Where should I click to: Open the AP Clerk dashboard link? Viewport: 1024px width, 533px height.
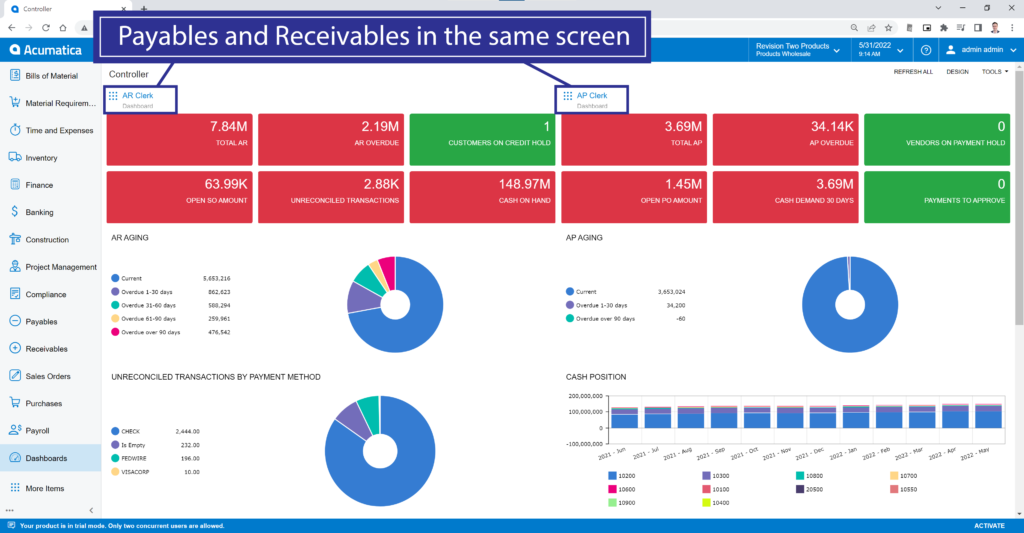point(592,95)
